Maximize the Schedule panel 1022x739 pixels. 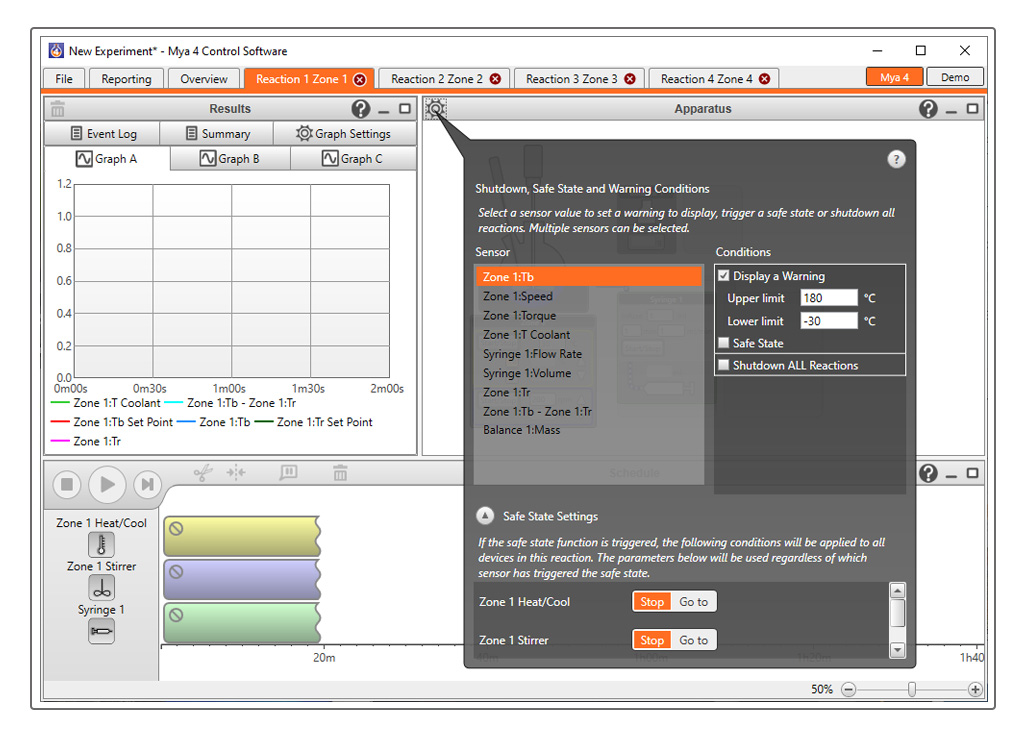coord(972,473)
